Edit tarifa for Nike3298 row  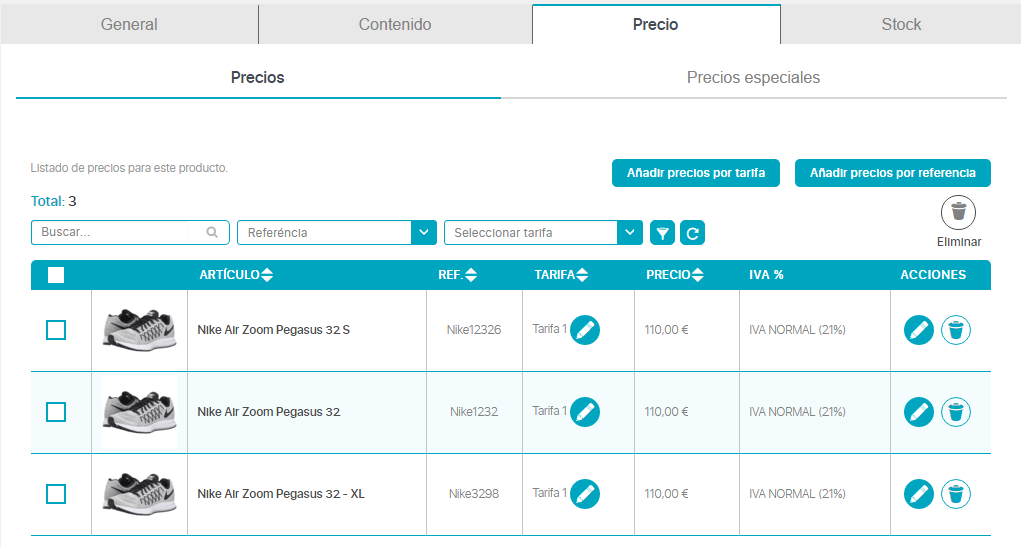tap(585, 494)
